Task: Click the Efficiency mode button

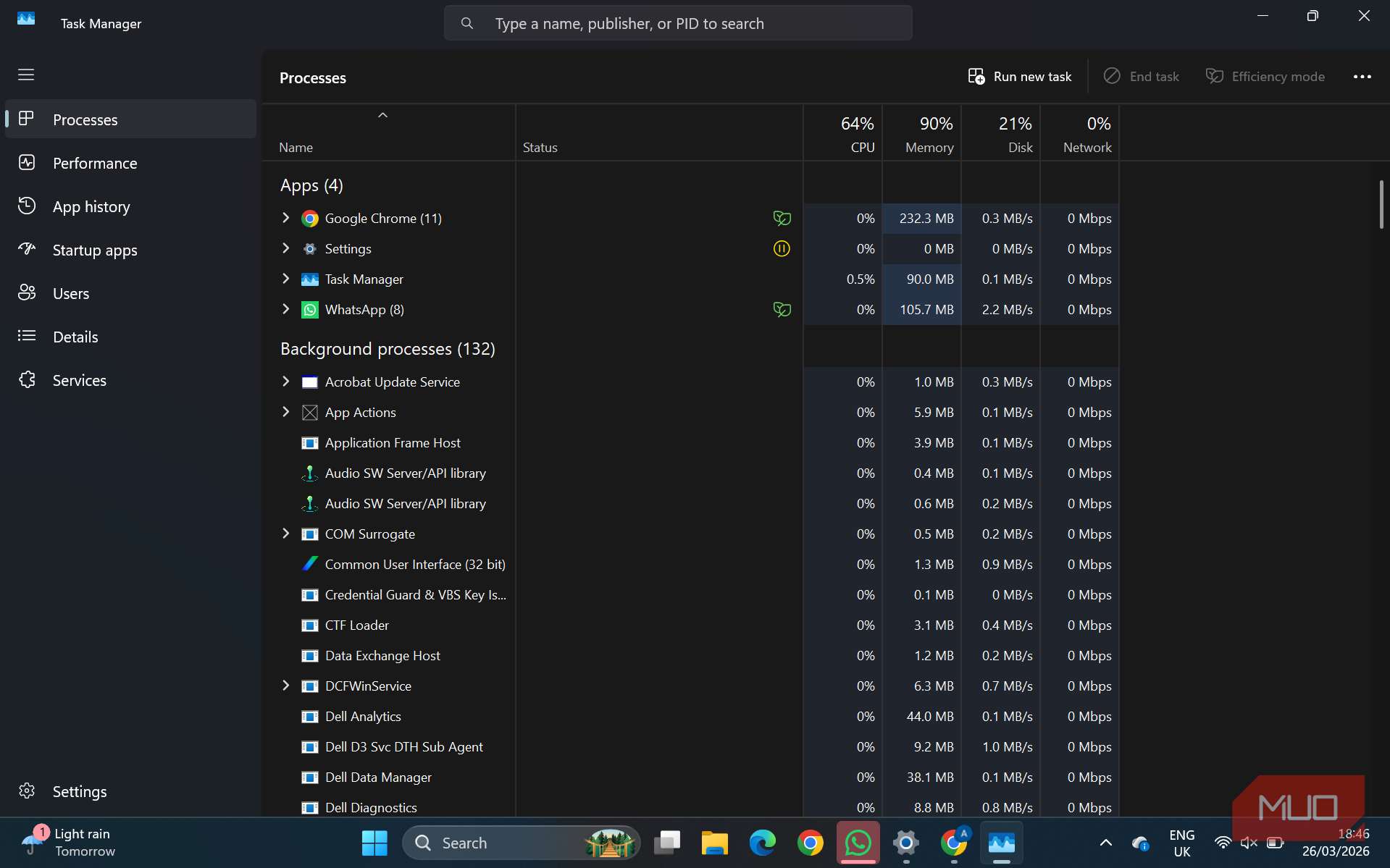Action: 1265,77
